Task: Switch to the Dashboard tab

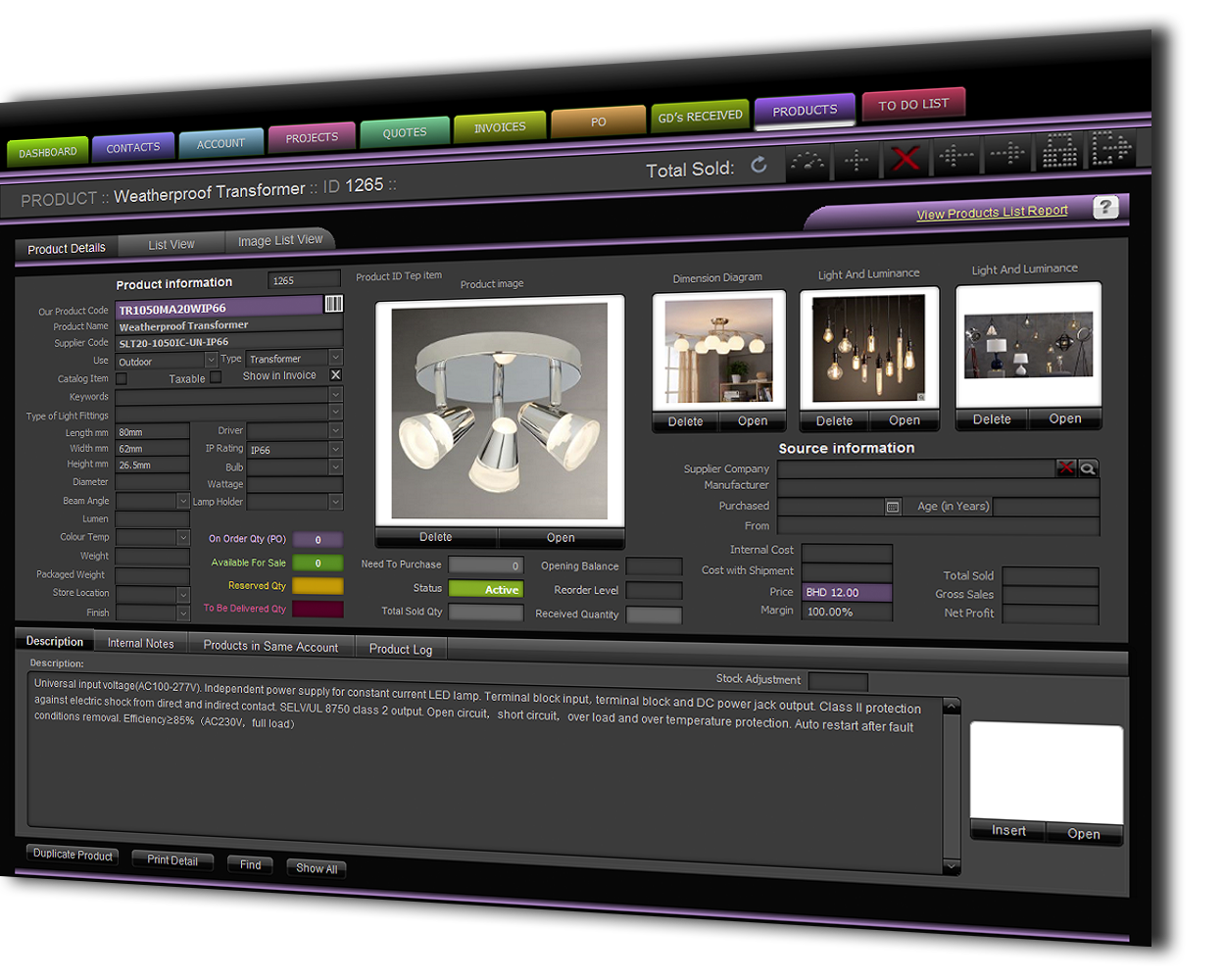Action: (47, 152)
